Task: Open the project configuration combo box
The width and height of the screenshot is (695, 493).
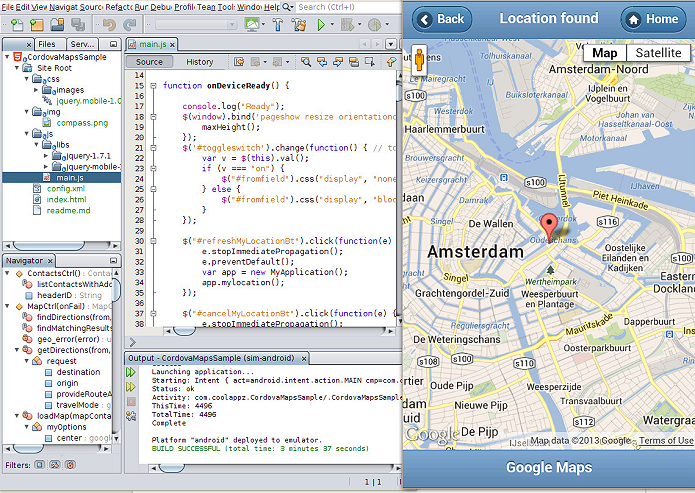Action: click(x=196, y=25)
